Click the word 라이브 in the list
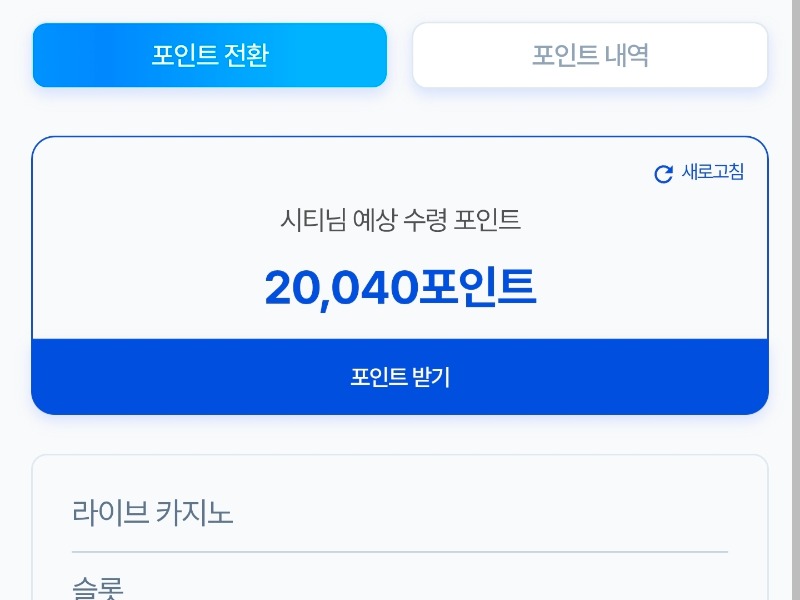Screen dimensions: 800x600 click(111, 513)
